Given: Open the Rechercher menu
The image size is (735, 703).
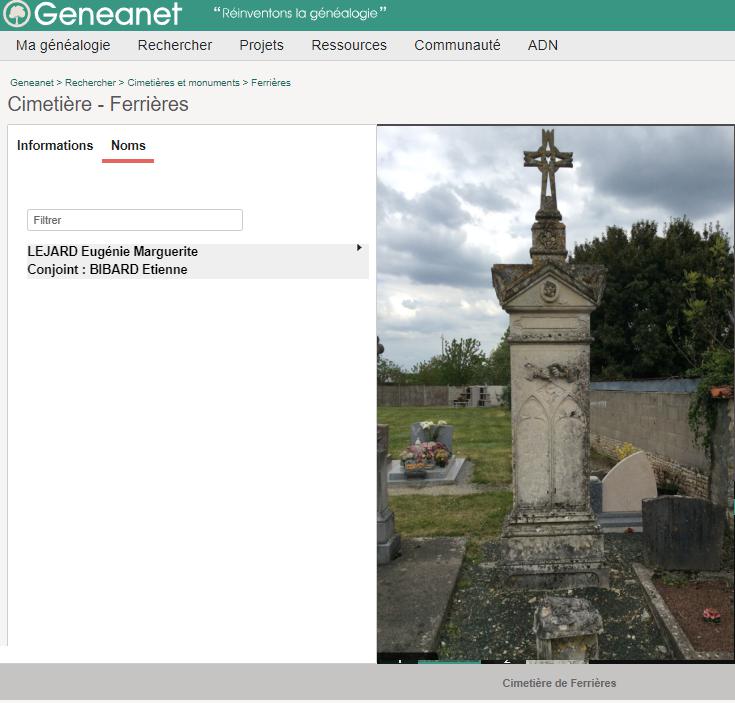Looking at the screenshot, I should click(174, 45).
